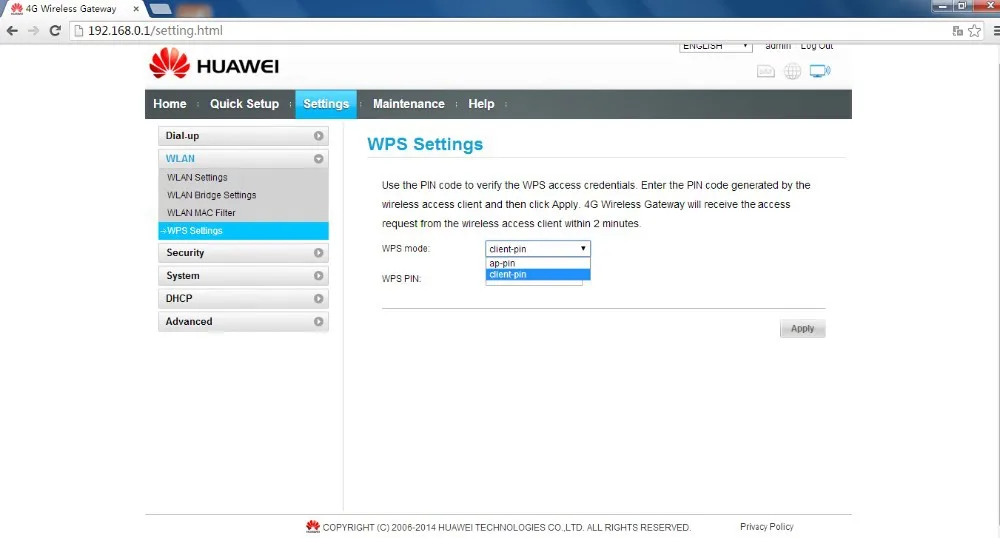Click the tab's Huawei favicon
This screenshot has height=538, width=1000.
[17, 9]
